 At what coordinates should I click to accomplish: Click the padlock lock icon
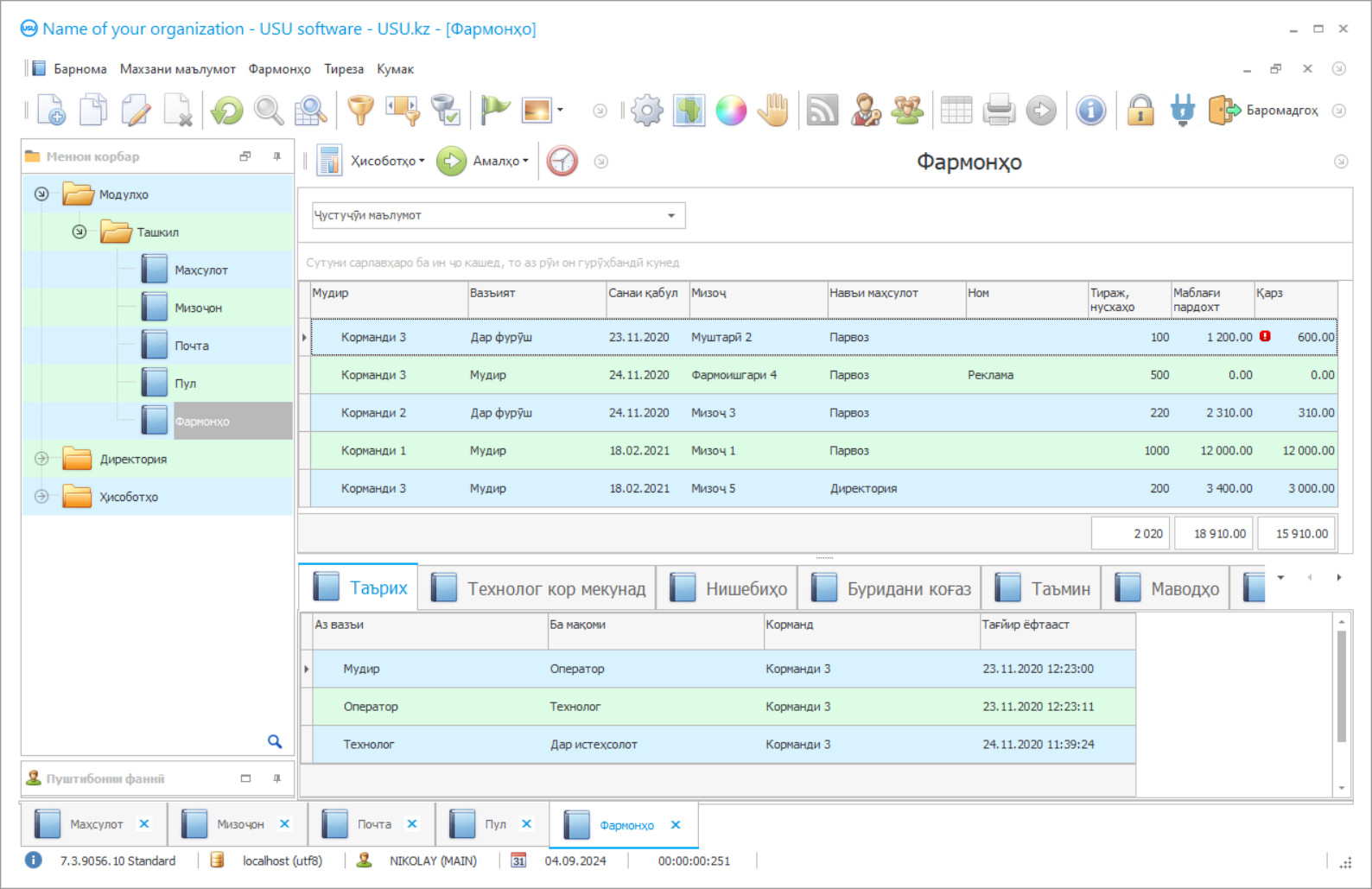point(1140,111)
